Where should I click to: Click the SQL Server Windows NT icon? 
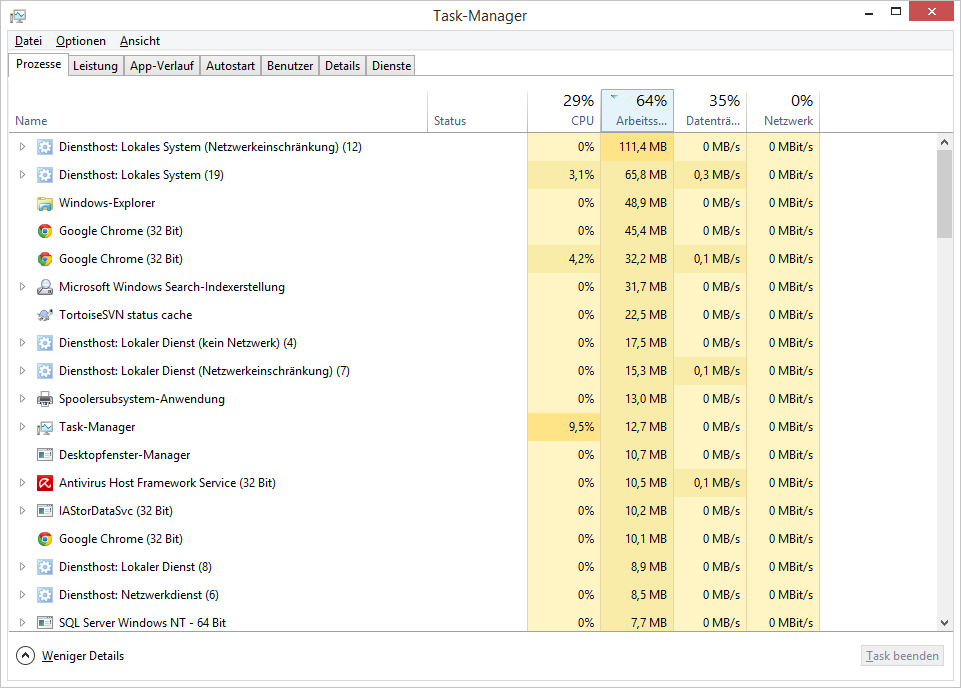pos(45,623)
